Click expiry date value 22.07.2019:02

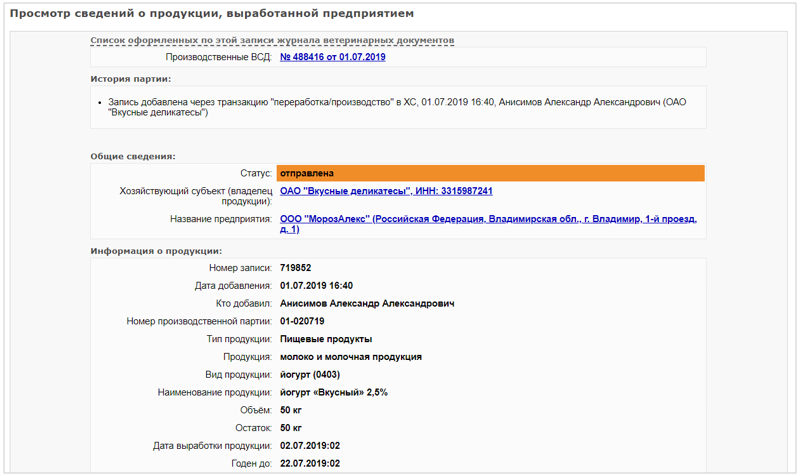tap(310, 464)
